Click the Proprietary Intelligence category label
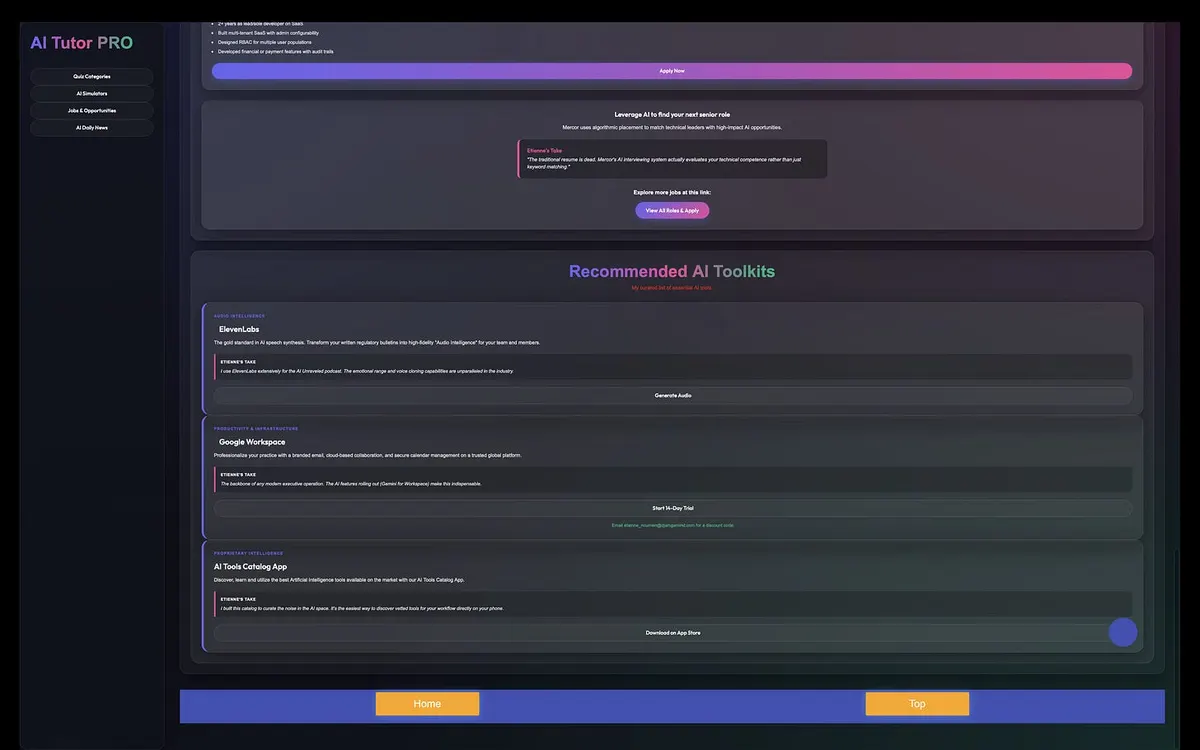The width and height of the screenshot is (1200, 750). (248, 553)
